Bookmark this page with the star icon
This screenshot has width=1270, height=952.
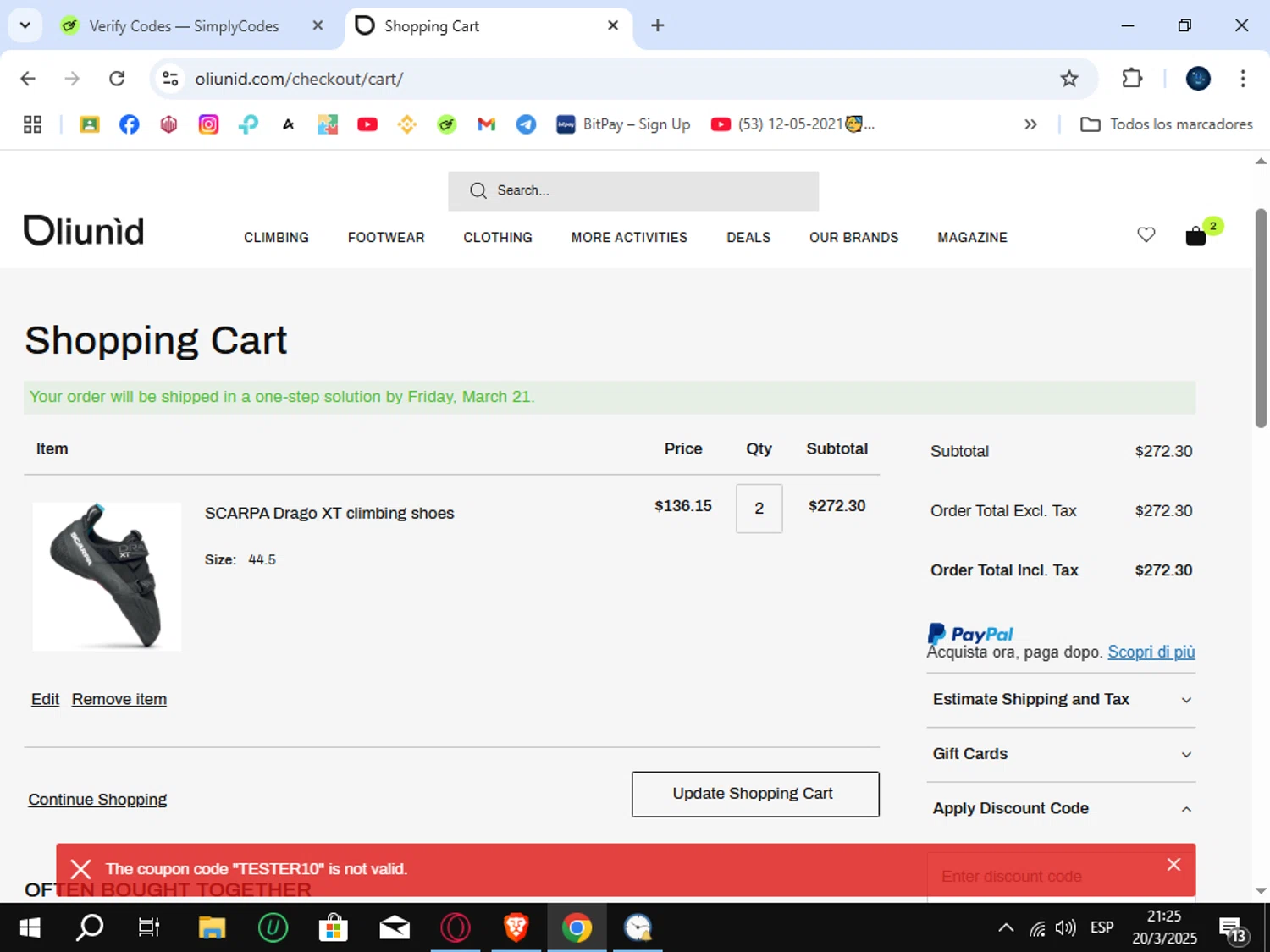point(1069,79)
